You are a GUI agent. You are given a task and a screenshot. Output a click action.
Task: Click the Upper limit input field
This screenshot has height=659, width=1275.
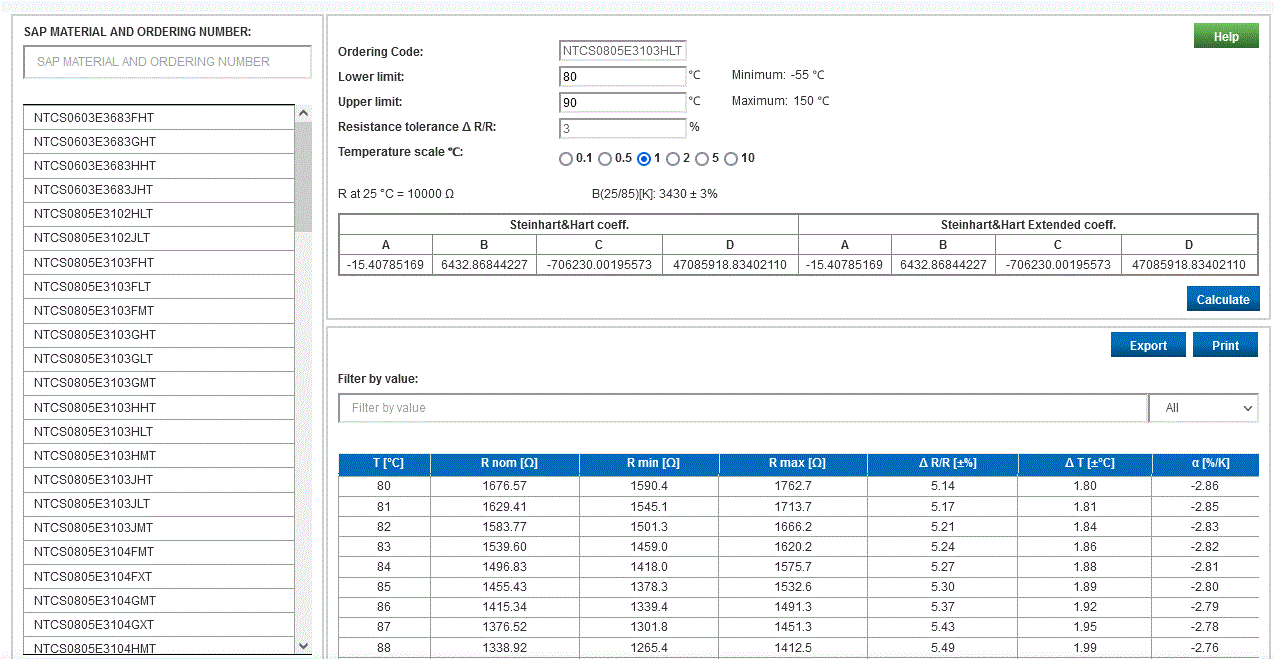622,102
